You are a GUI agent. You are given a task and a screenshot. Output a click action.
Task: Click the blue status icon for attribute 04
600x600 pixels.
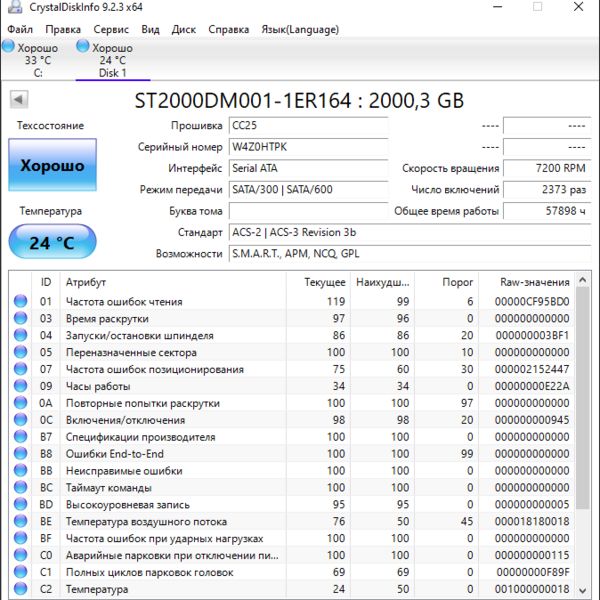point(21,335)
